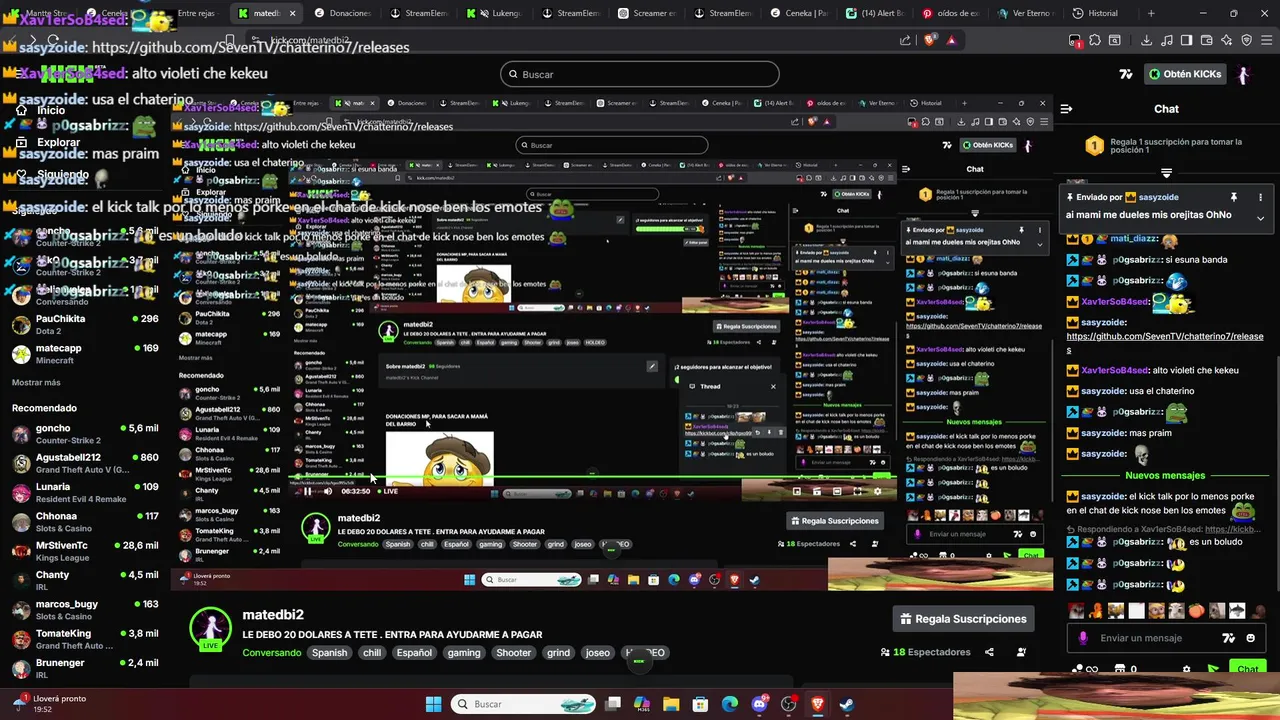The image size is (1280, 720).
Task: Open the Windows Start button
Action: click(x=433, y=704)
